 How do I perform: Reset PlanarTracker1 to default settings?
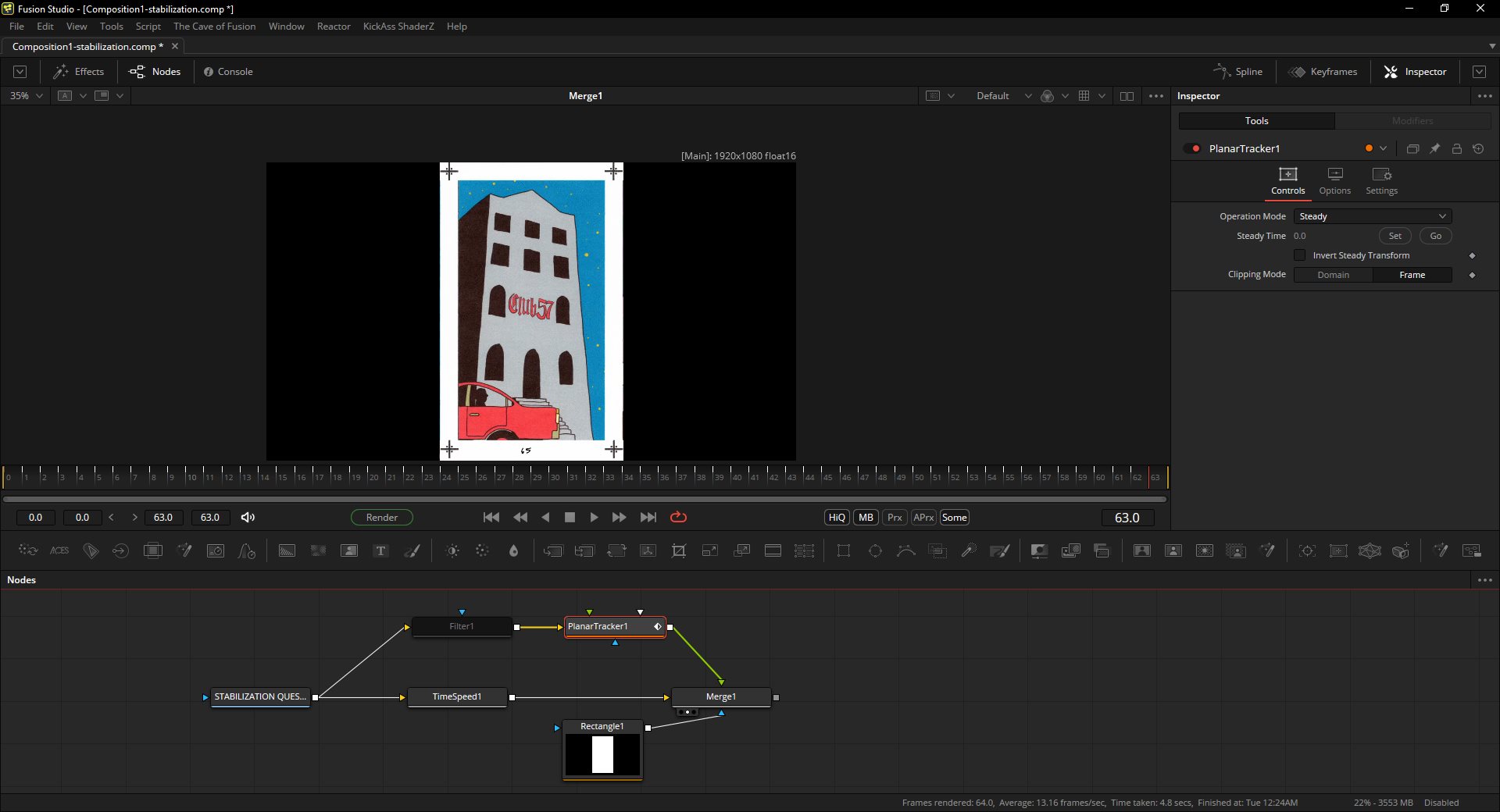pyautogui.click(x=1478, y=148)
